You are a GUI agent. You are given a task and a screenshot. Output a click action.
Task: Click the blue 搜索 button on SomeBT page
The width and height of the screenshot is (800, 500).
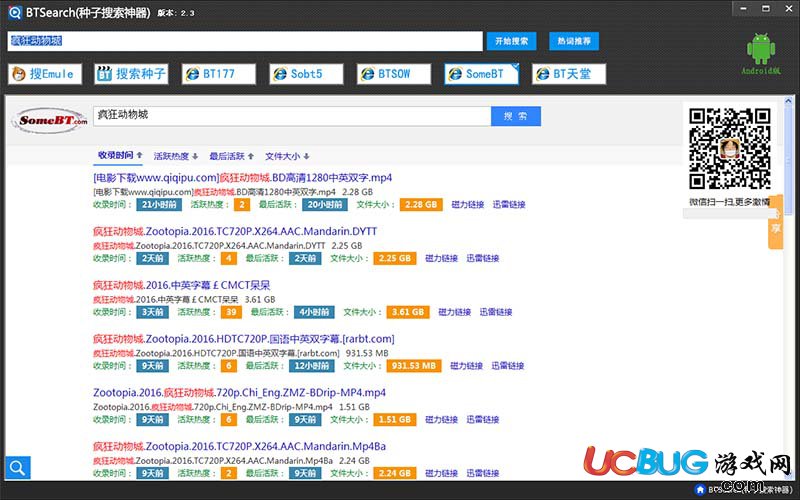[x=516, y=116]
